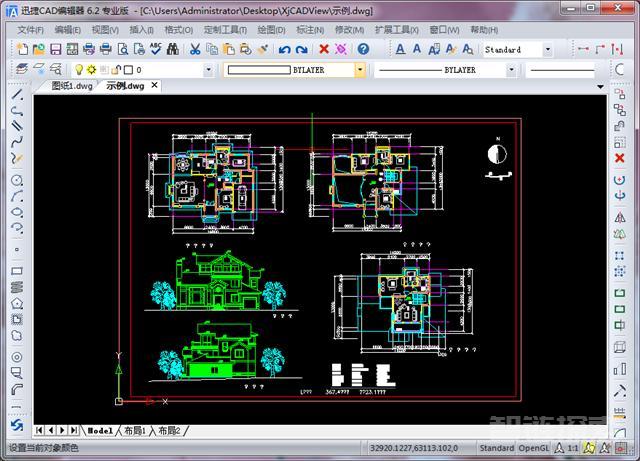
Task: Open Find with the binoculars icon
Action: point(173,49)
